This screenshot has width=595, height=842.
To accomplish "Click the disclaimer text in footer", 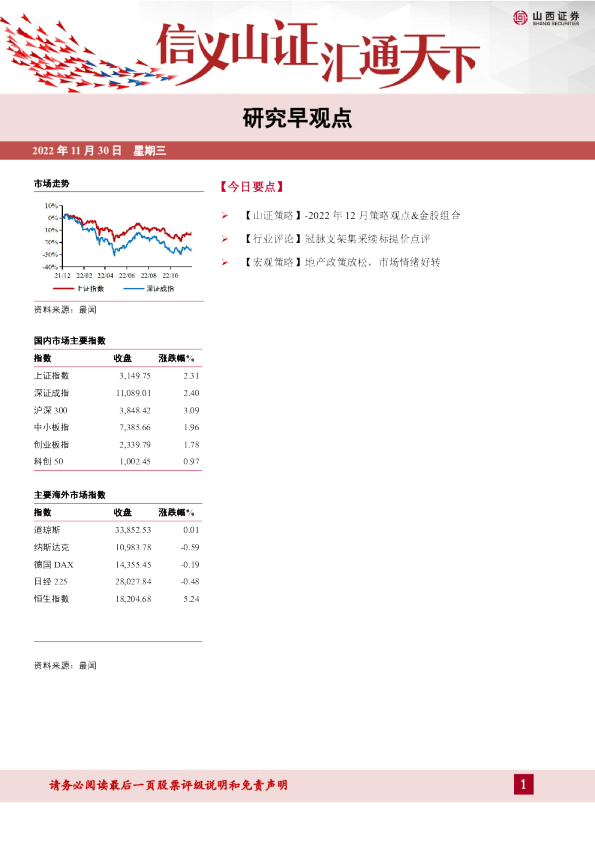I will click(x=169, y=785).
